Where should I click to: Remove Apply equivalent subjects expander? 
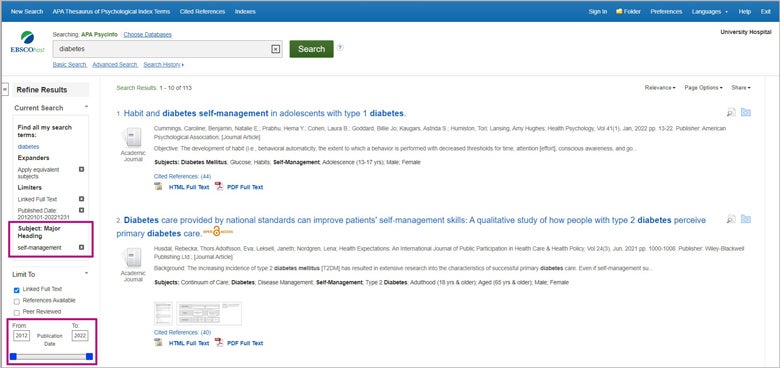pos(82,169)
